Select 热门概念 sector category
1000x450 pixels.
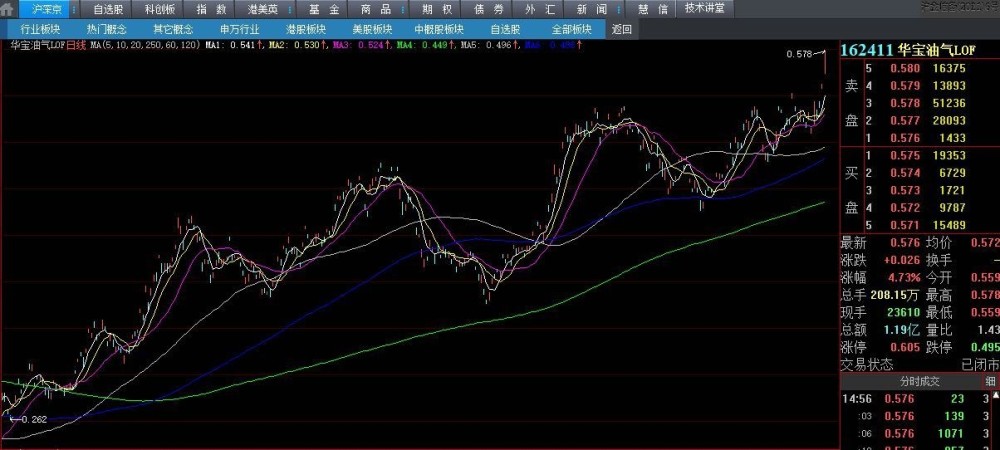click(107, 29)
